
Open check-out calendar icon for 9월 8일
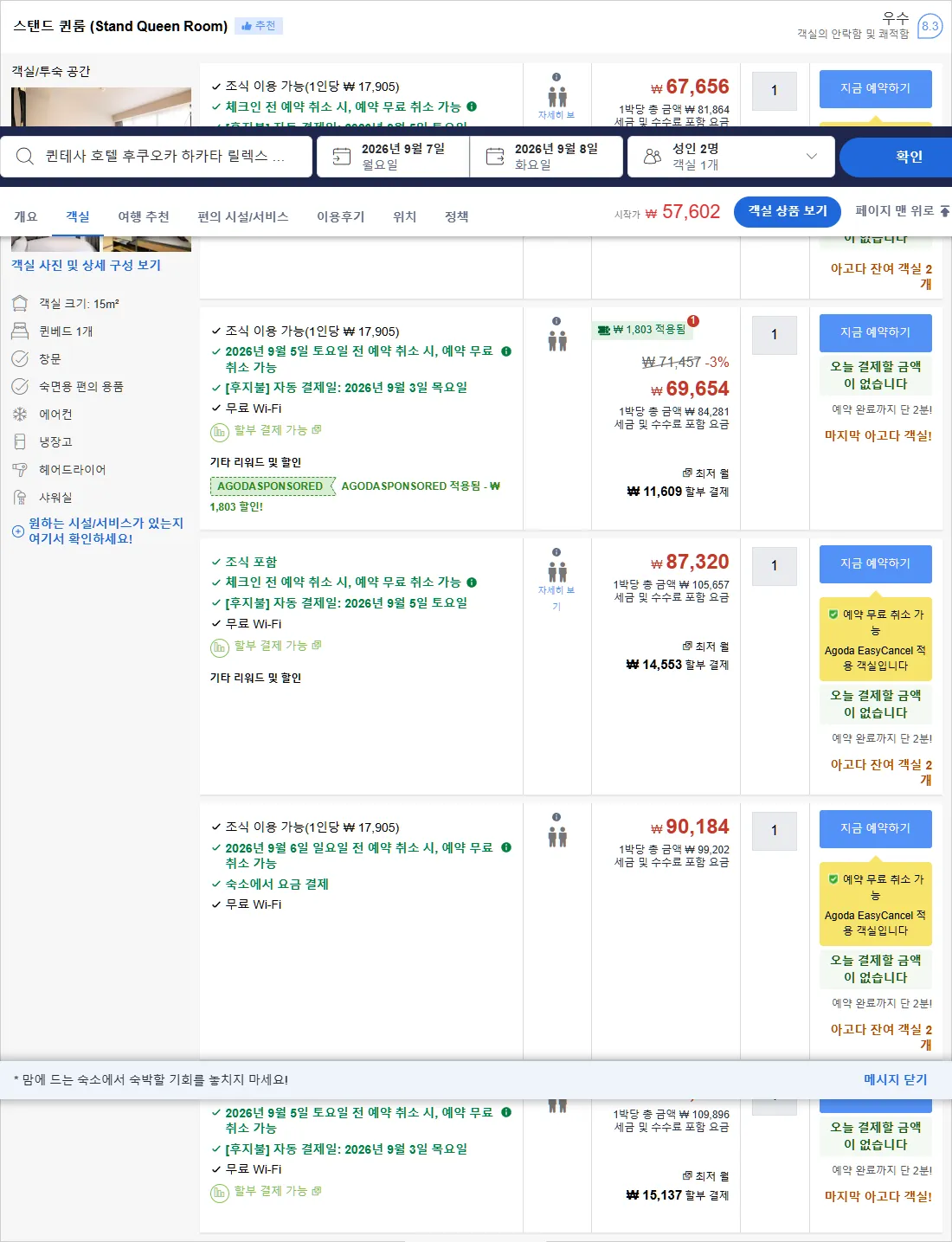click(495, 156)
